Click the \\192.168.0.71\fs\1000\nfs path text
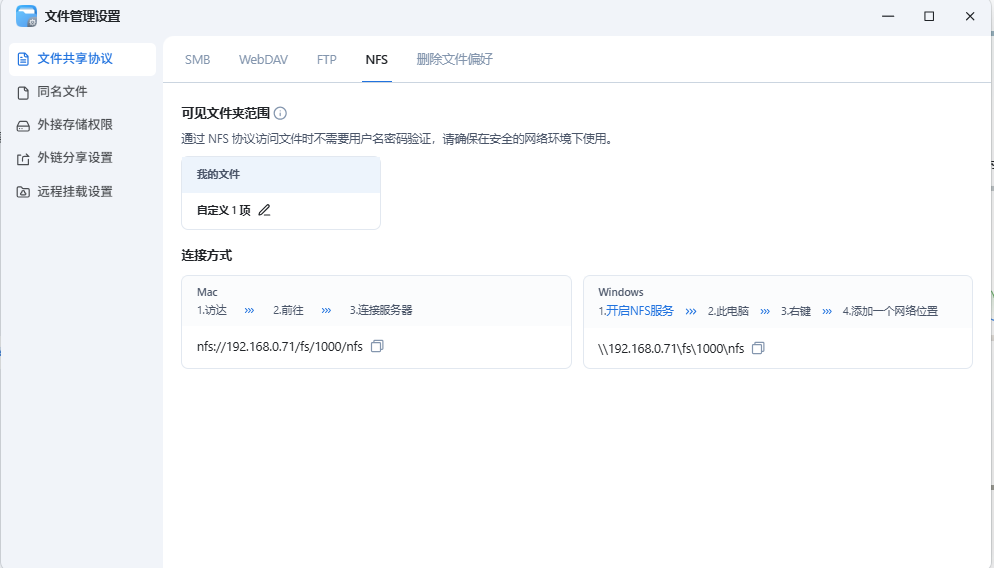The height and width of the screenshot is (568, 994). pos(671,349)
